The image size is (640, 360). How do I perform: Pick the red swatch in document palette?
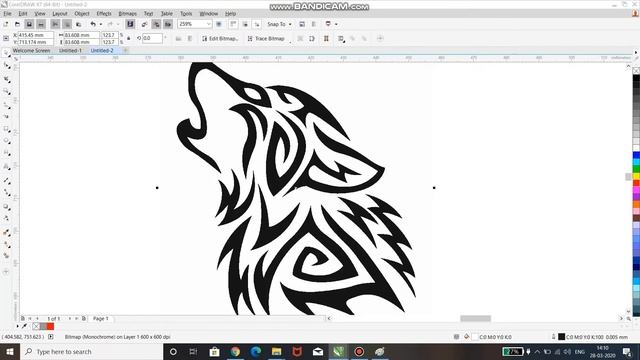tap(50, 326)
